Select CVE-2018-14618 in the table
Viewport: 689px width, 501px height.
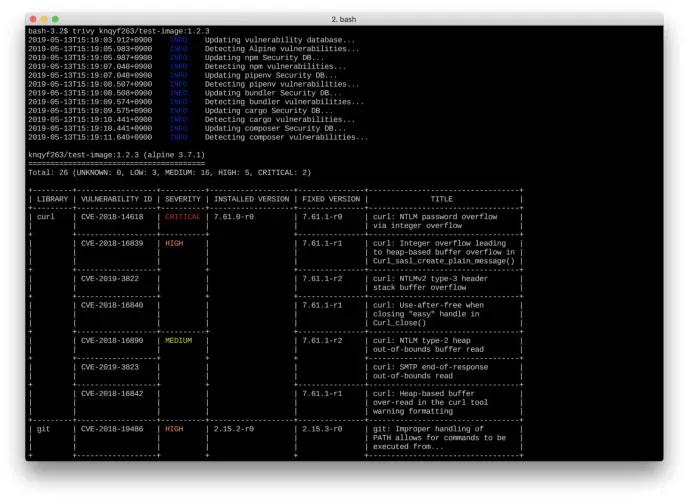[x=112, y=217]
